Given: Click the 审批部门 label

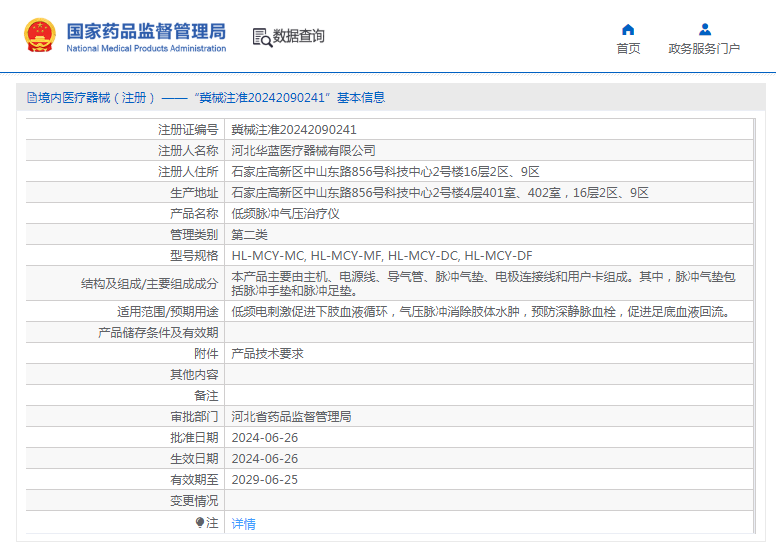Looking at the screenshot, I should 194,417.
